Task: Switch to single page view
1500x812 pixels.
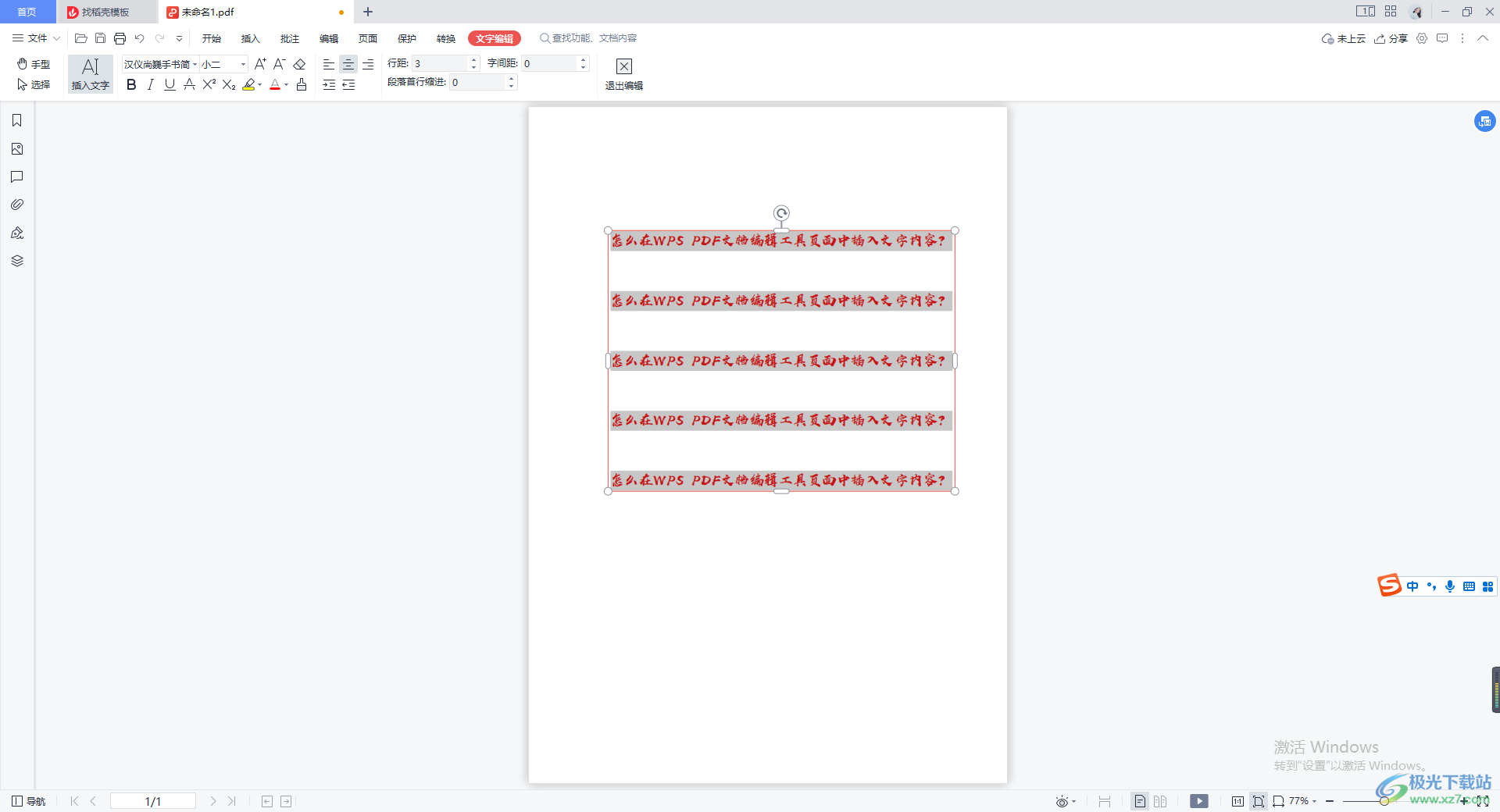Action: 1140,801
